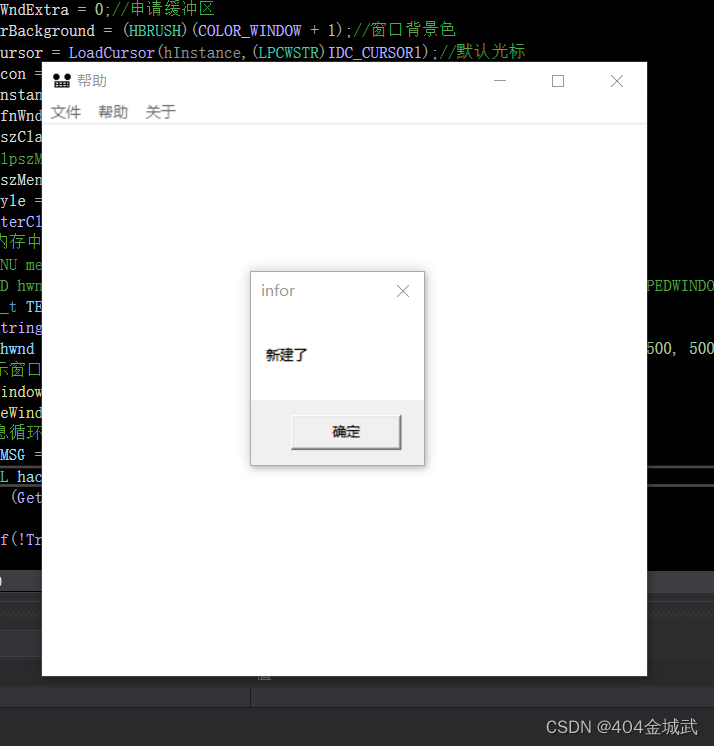Viewport: 714px width, 746px height.
Task: Click the 申请缓冲区 comment in code
Action: [x=163, y=9]
